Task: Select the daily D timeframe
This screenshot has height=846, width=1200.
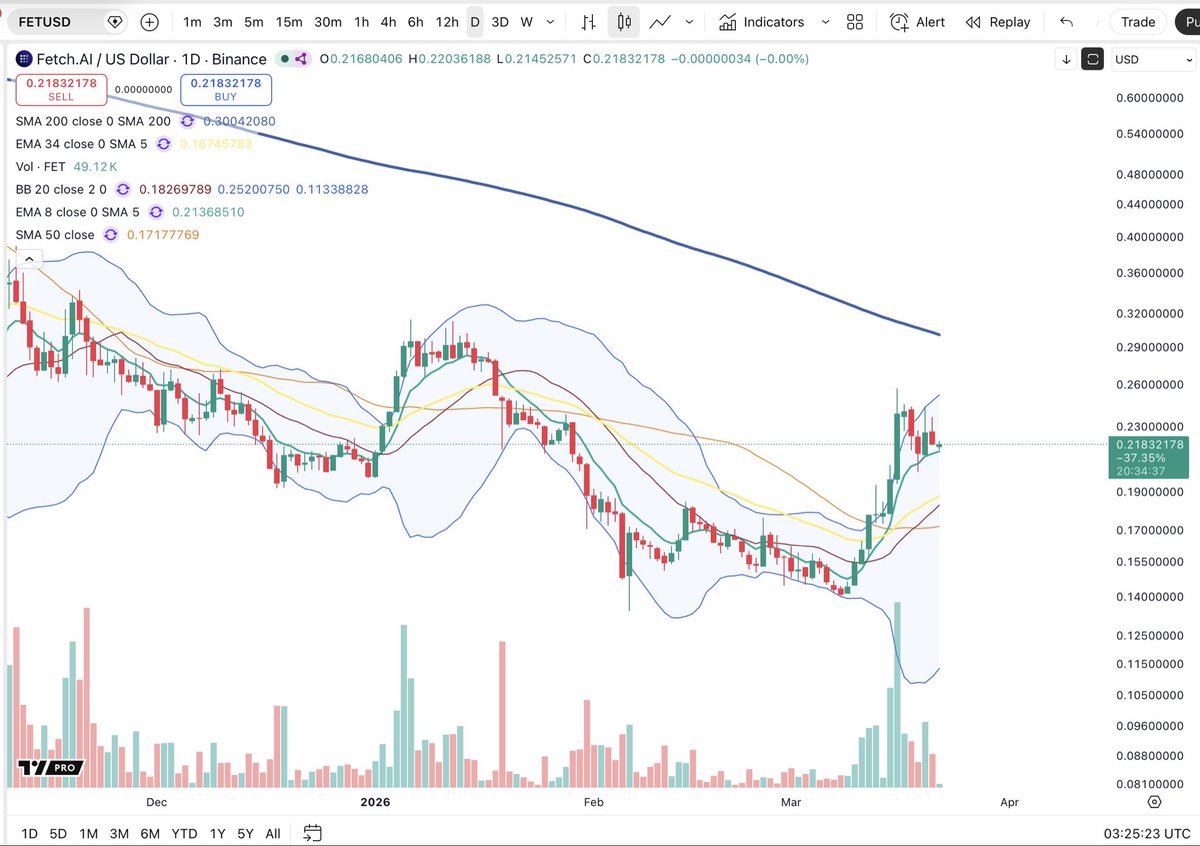Action: [x=475, y=22]
